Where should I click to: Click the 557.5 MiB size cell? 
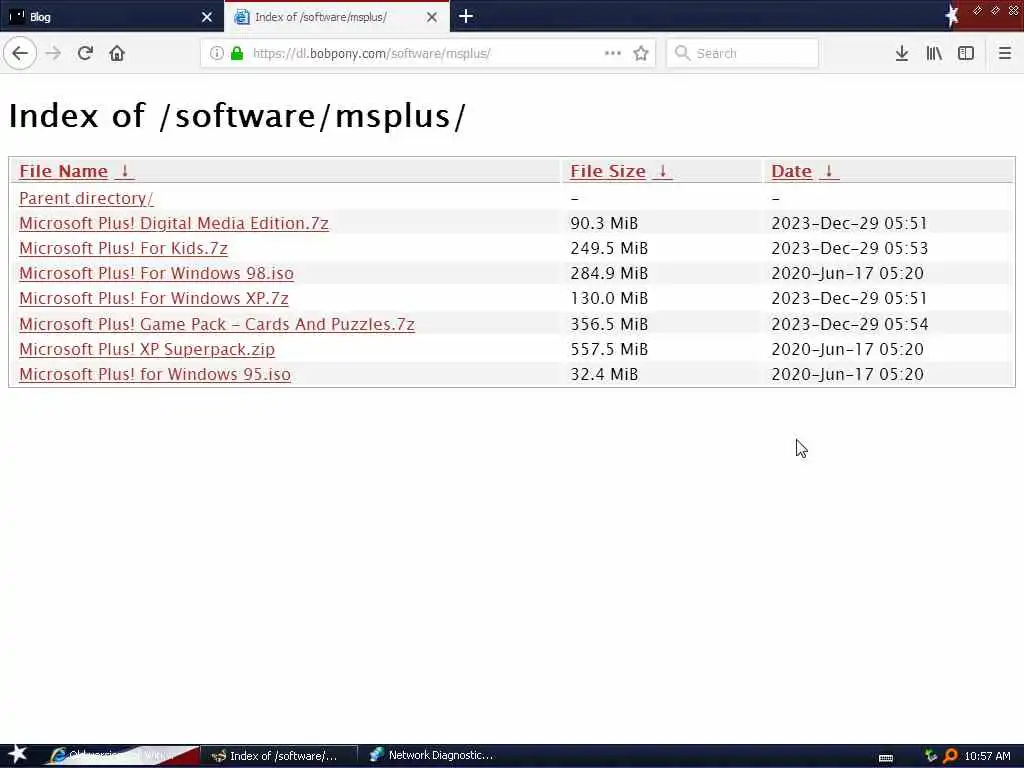(609, 349)
